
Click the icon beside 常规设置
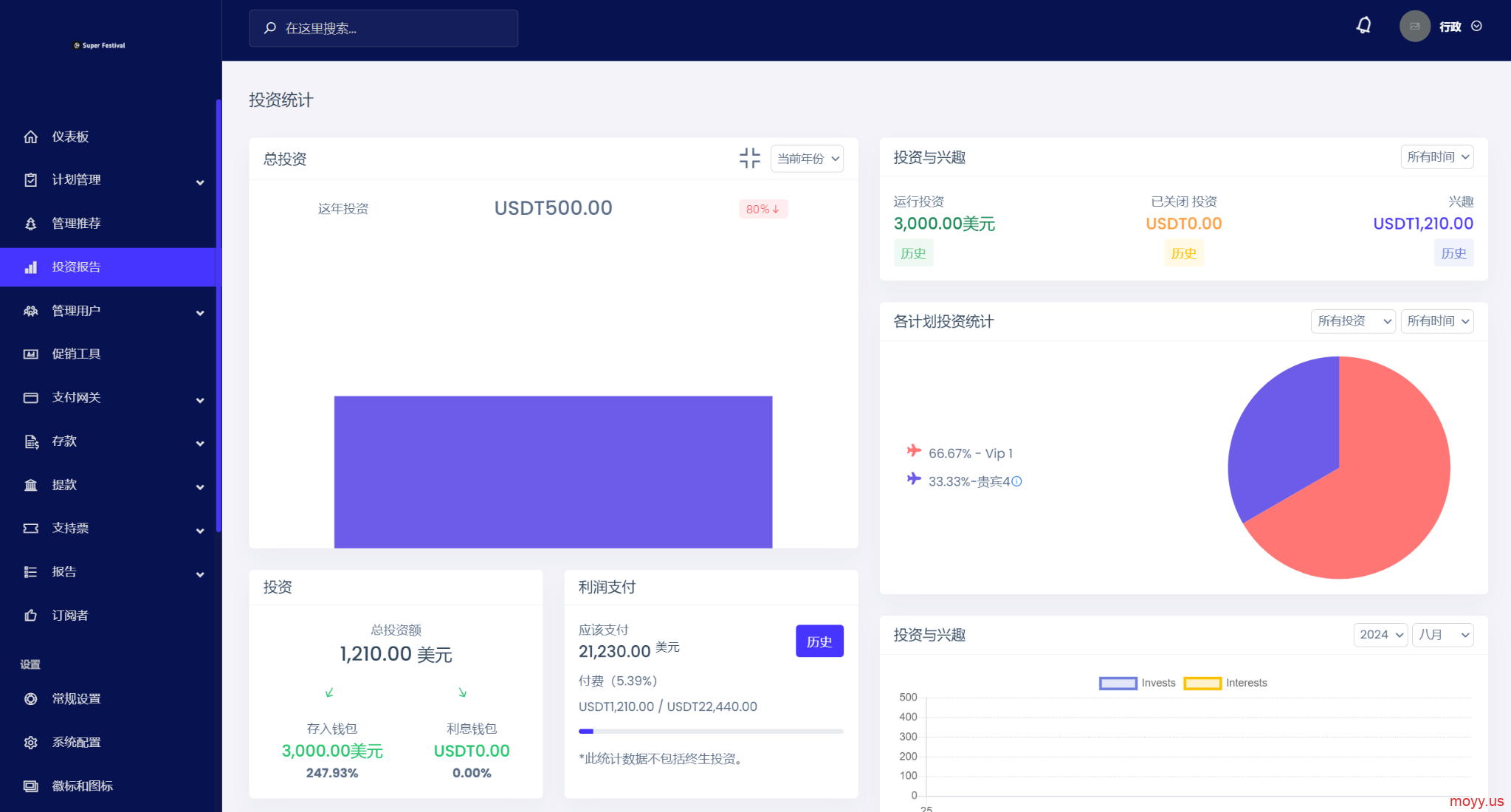point(30,699)
